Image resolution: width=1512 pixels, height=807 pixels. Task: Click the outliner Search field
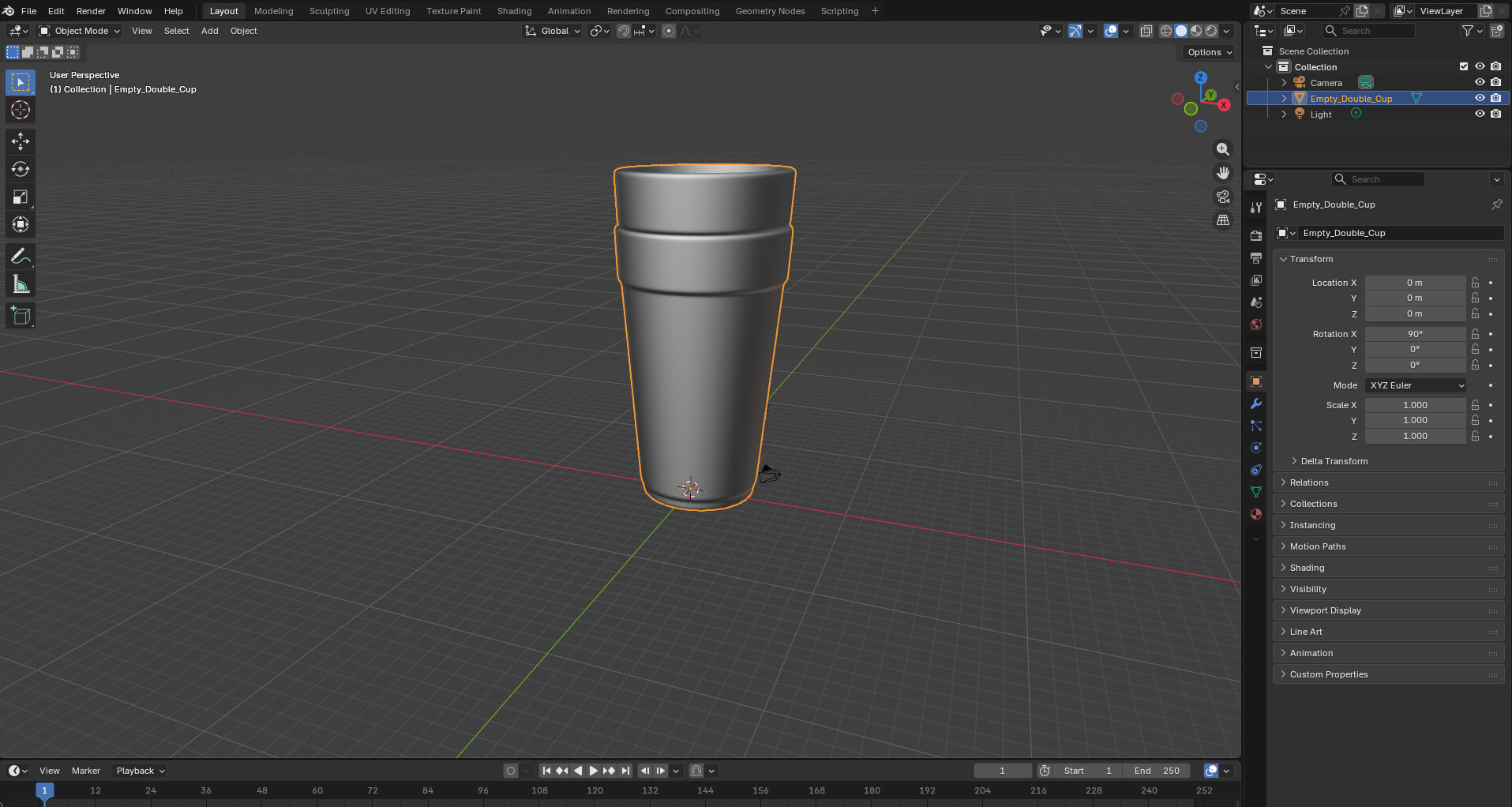point(1369,31)
